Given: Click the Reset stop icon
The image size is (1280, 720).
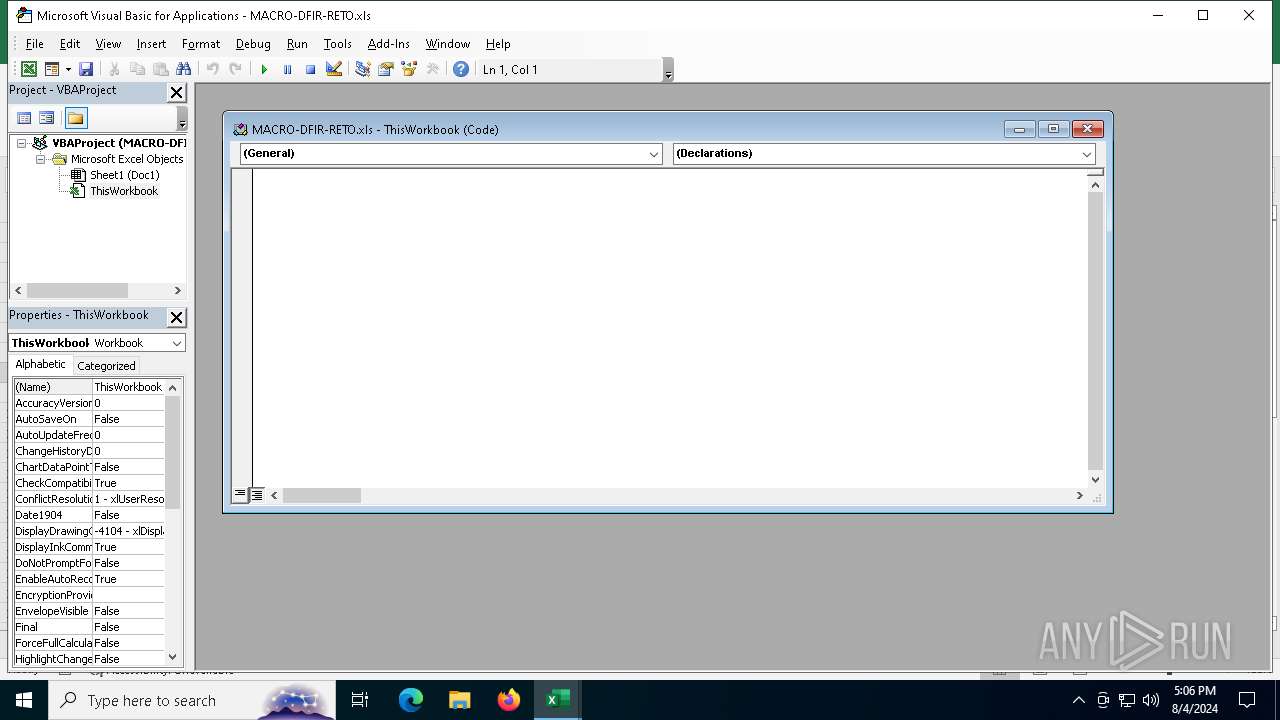Looking at the screenshot, I should pyautogui.click(x=310, y=69).
